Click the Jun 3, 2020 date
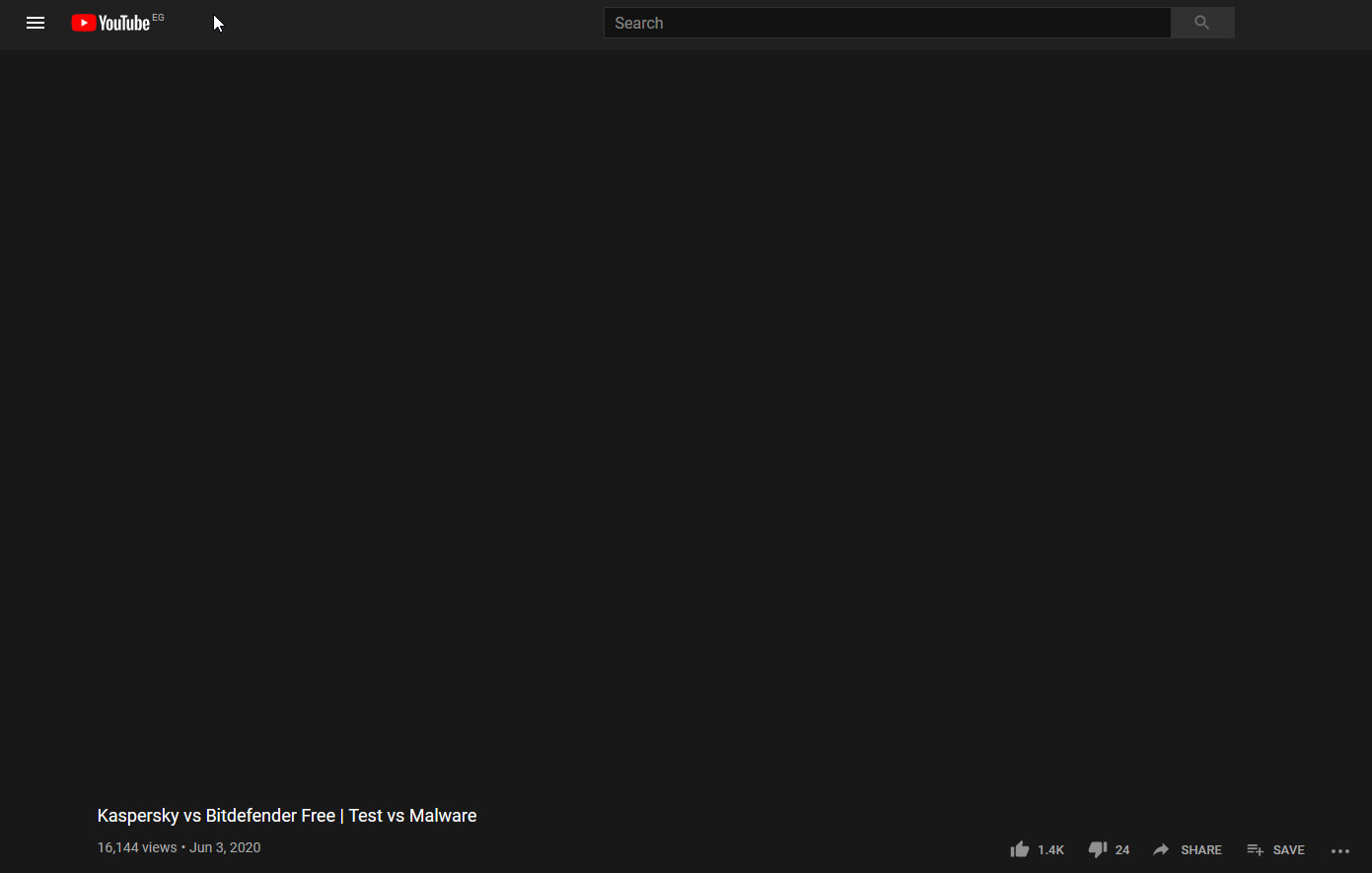Screen dimensions: 1372x873 (225, 847)
